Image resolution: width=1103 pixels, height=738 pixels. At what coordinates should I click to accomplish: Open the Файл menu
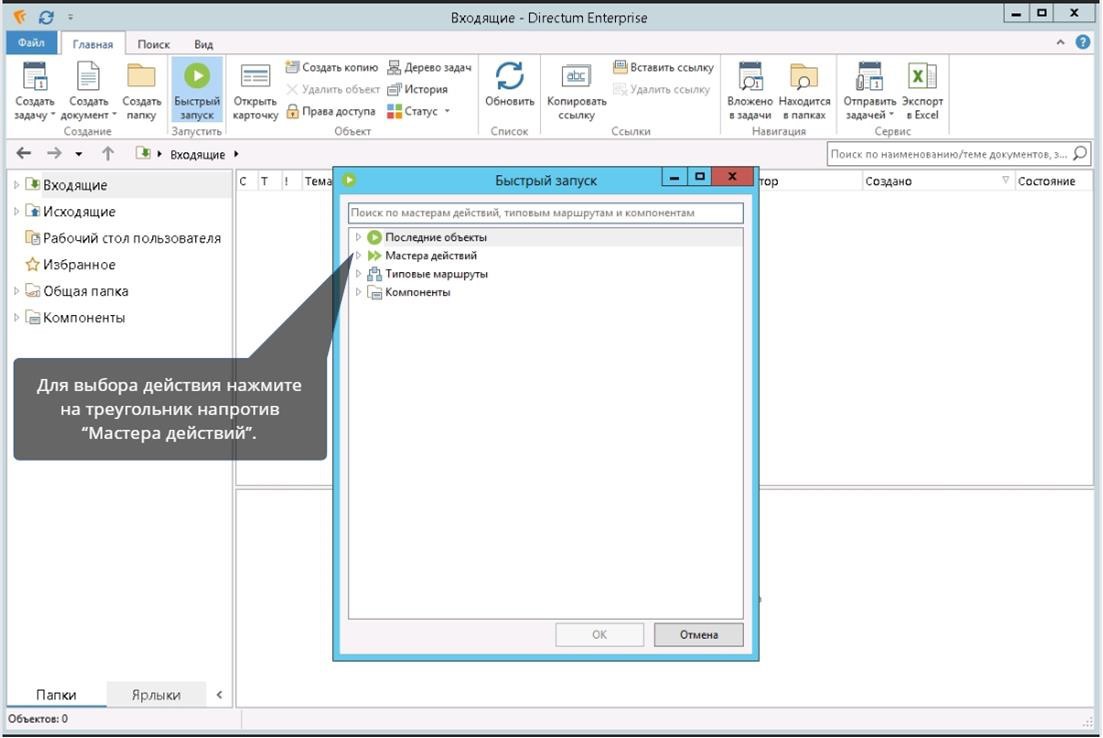(31, 43)
